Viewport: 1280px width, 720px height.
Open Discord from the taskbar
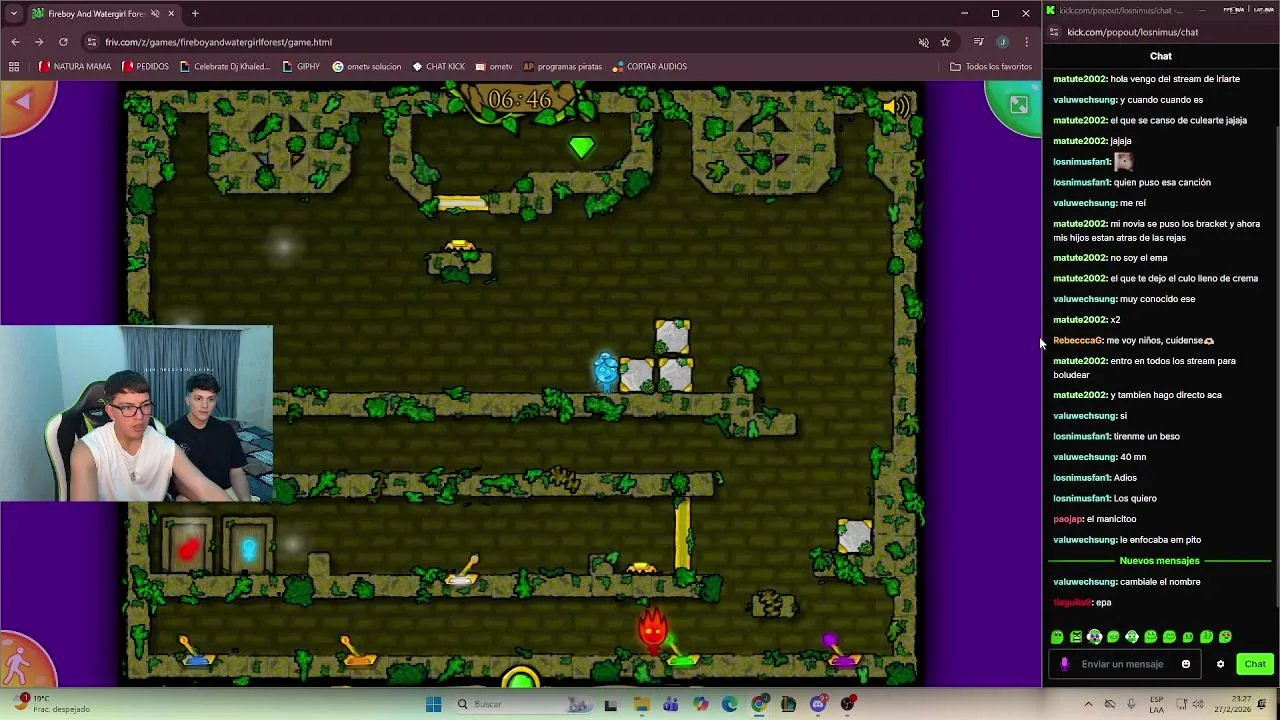tap(818, 704)
